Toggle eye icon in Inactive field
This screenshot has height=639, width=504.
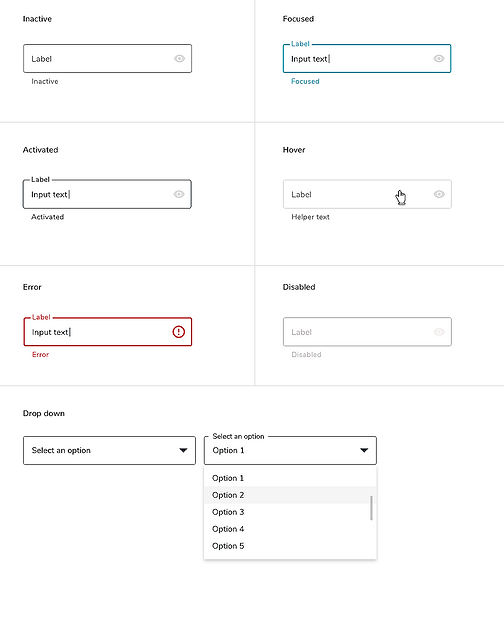[179, 59]
